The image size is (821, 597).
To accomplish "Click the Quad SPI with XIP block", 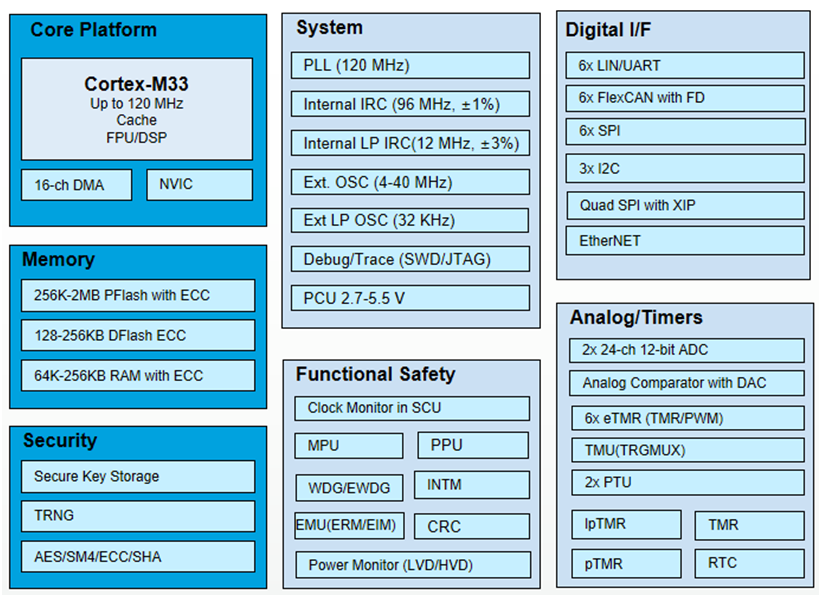I will [685, 205].
